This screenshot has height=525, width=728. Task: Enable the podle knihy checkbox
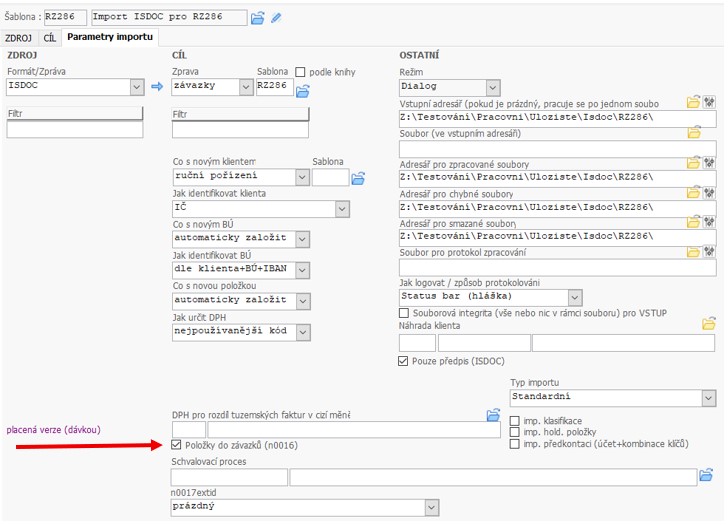(x=300, y=72)
